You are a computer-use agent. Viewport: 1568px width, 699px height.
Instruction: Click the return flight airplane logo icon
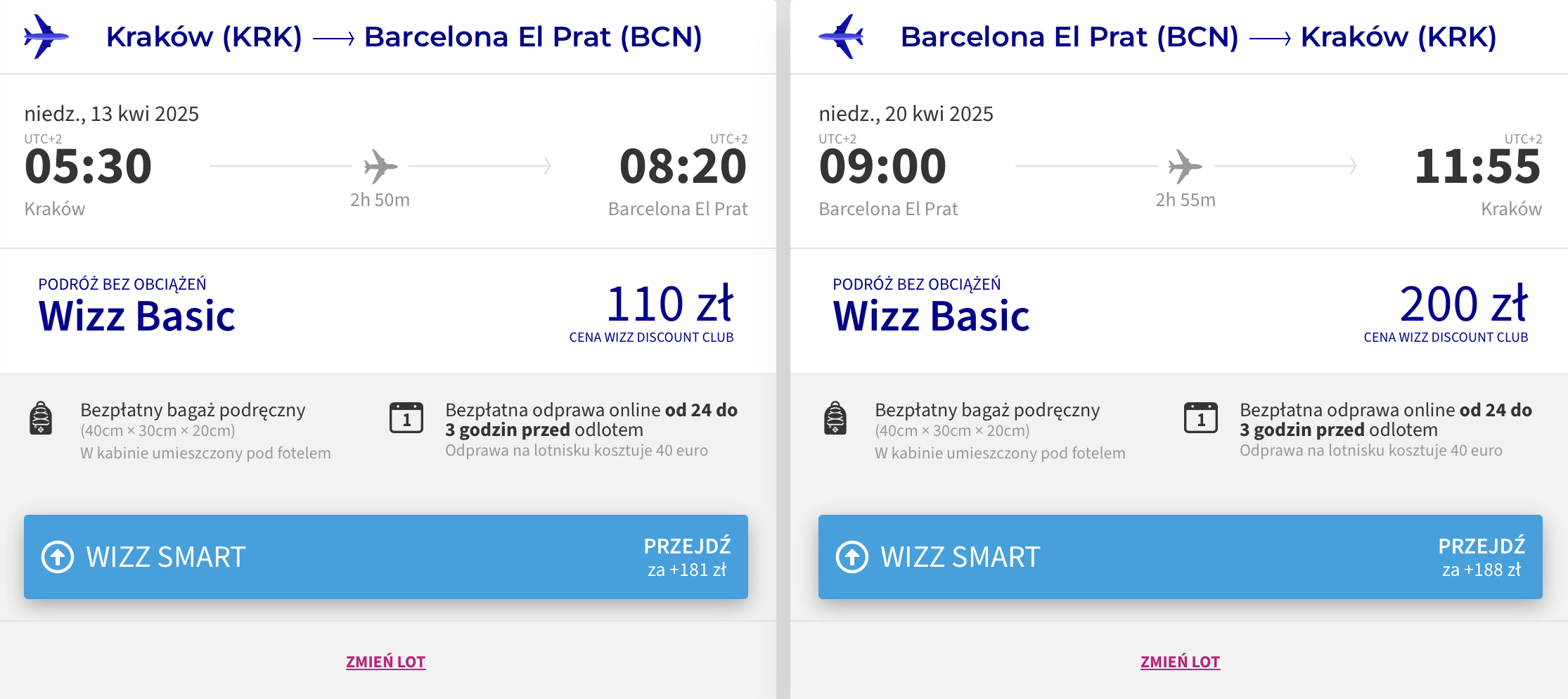click(841, 37)
